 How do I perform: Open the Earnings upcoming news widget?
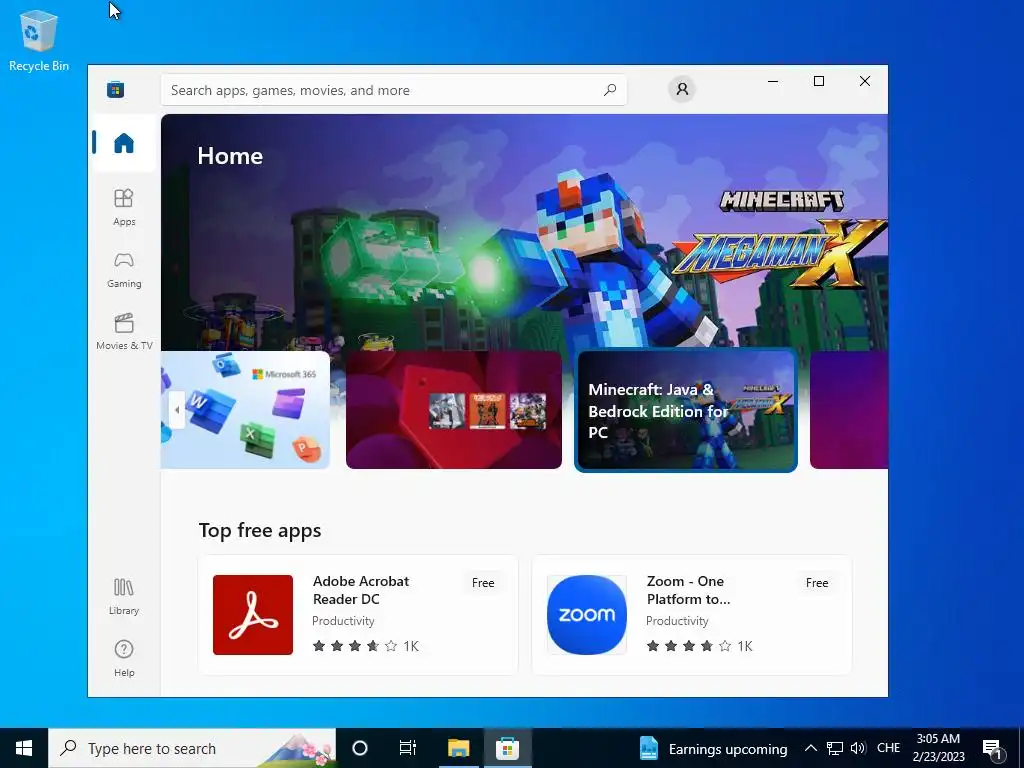click(713, 748)
